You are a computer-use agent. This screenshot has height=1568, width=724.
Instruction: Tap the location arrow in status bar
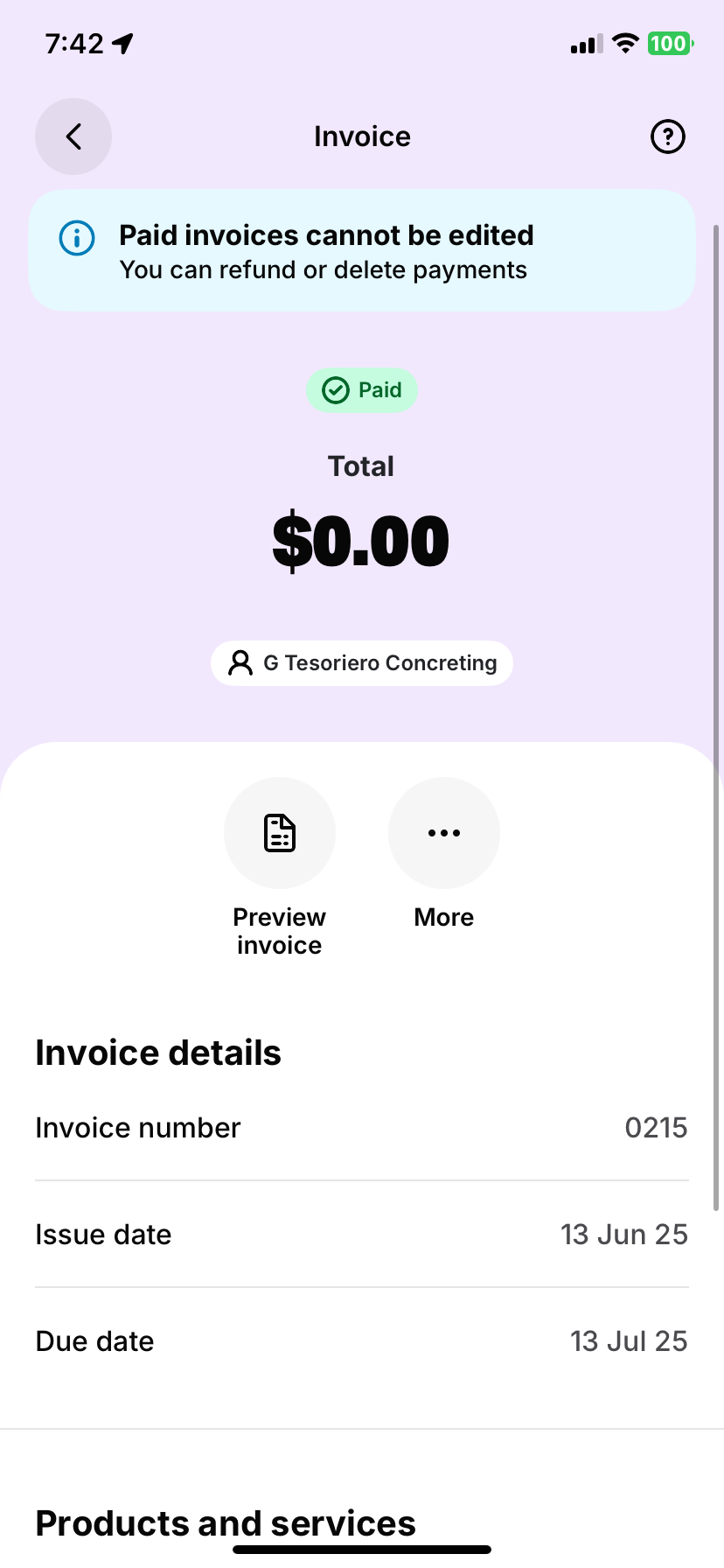pos(123,43)
